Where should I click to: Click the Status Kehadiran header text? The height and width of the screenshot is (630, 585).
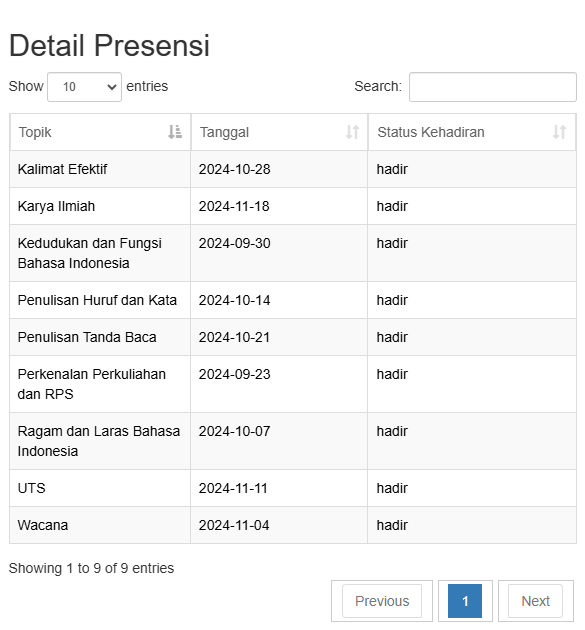click(431, 132)
